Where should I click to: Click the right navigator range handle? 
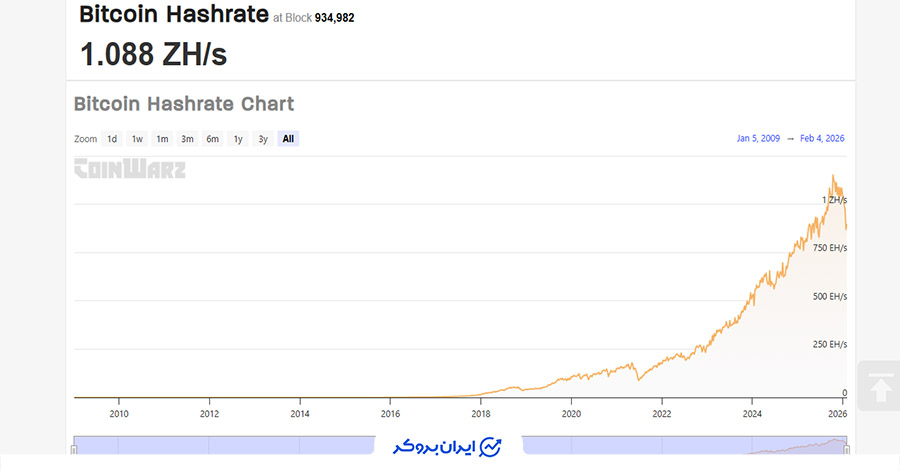pyautogui.click(x=847, y=448)
